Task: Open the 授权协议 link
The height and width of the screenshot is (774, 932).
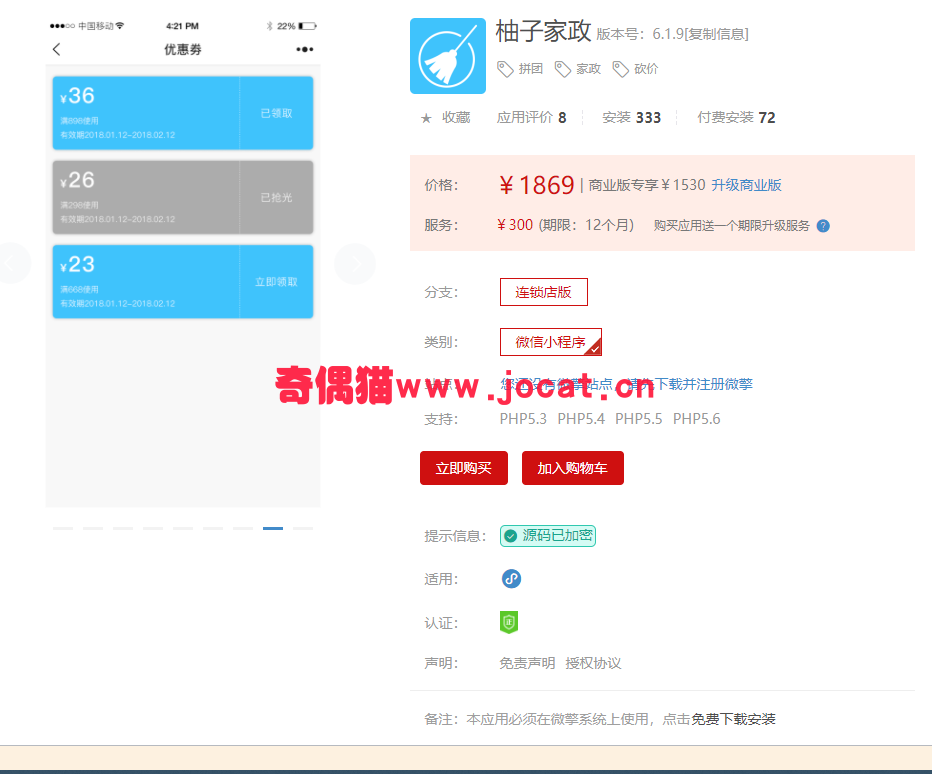Action: [593, 663]
